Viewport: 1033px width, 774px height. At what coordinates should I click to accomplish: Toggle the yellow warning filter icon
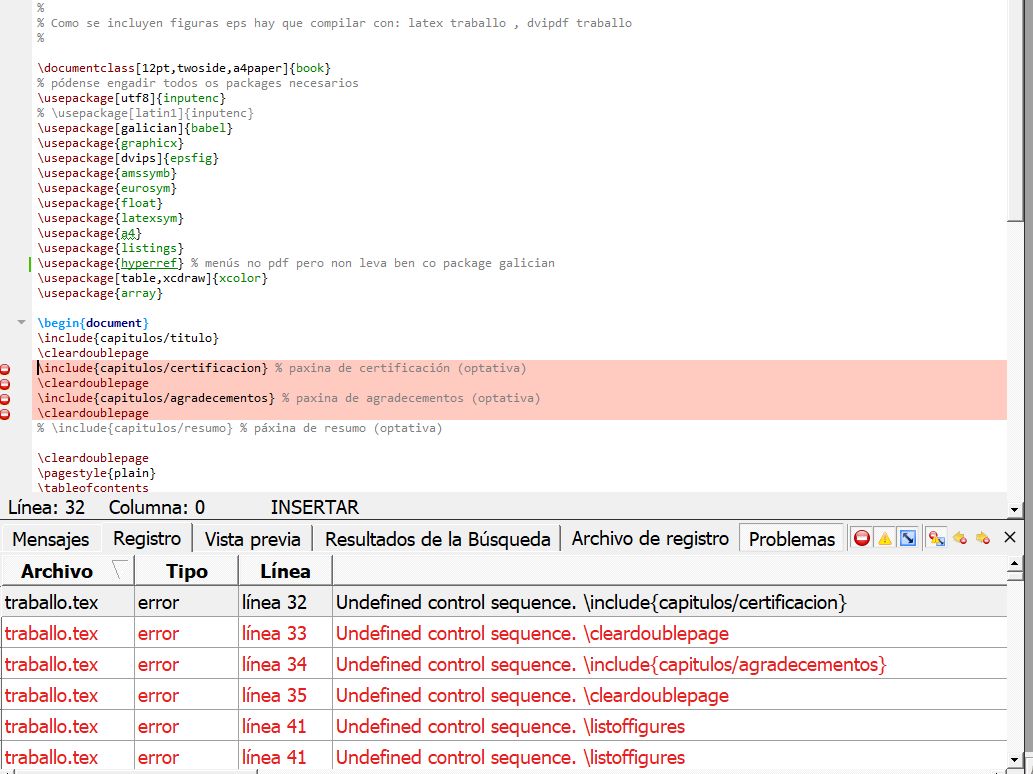coord(885,538)
